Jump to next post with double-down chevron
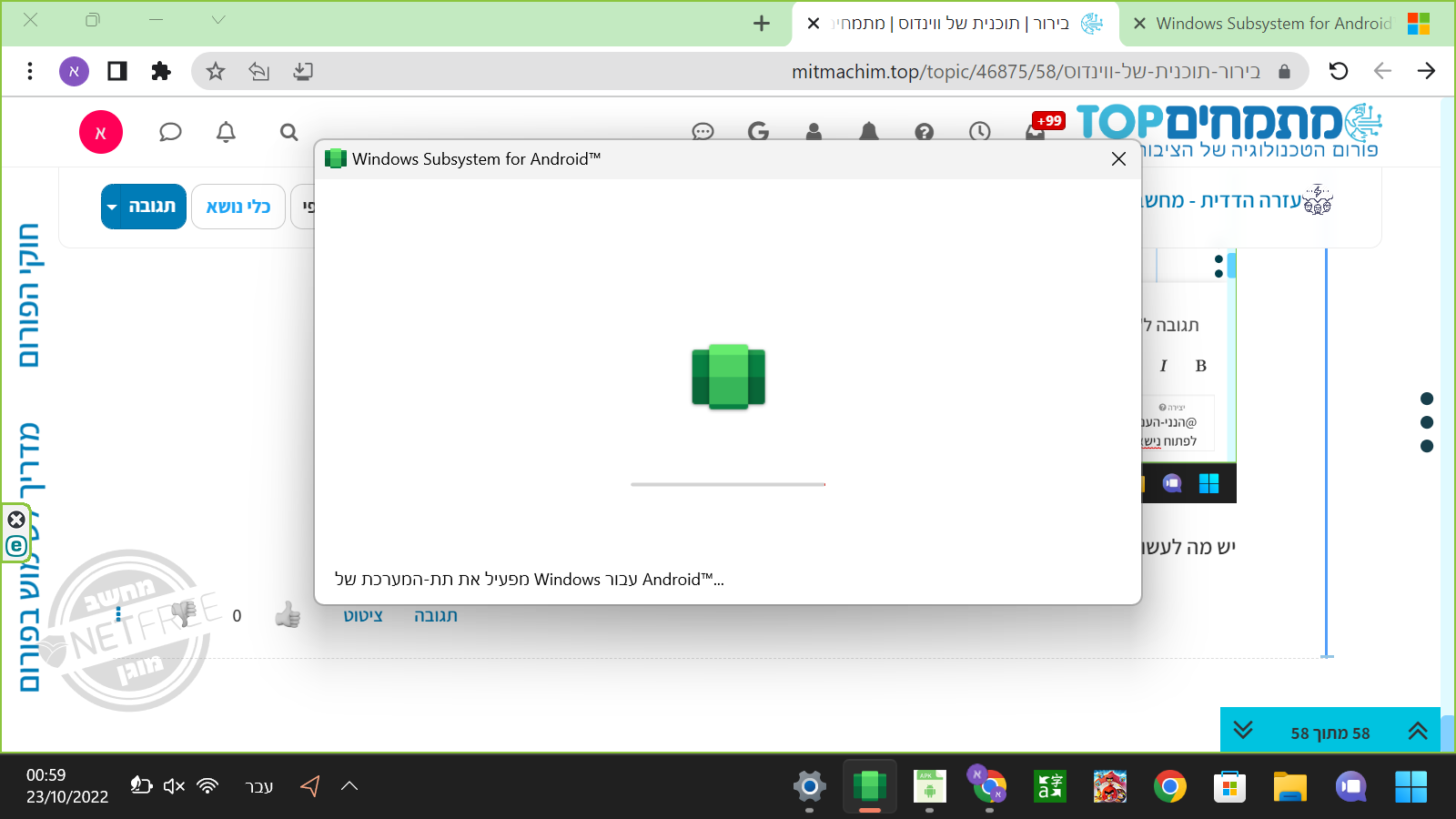Screen dimensions: 1456x819 coord(1243,730)
